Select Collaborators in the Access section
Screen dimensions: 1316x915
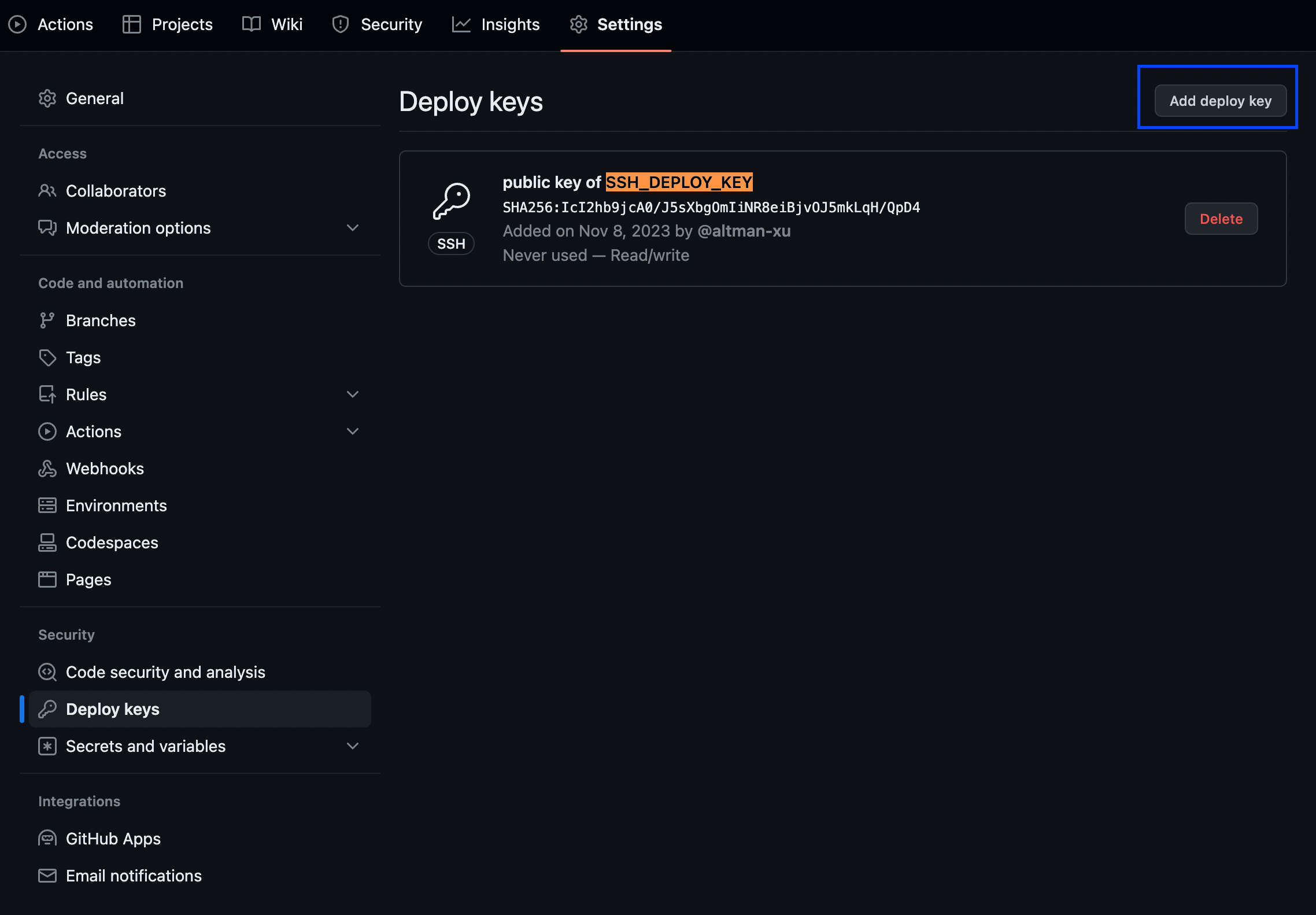click(116, 191)
